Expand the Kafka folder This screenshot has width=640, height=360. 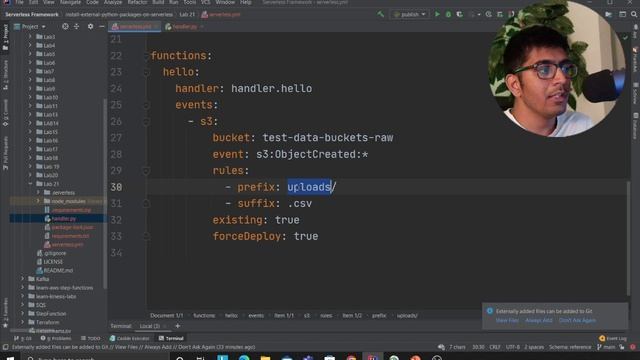coord(23,279)
